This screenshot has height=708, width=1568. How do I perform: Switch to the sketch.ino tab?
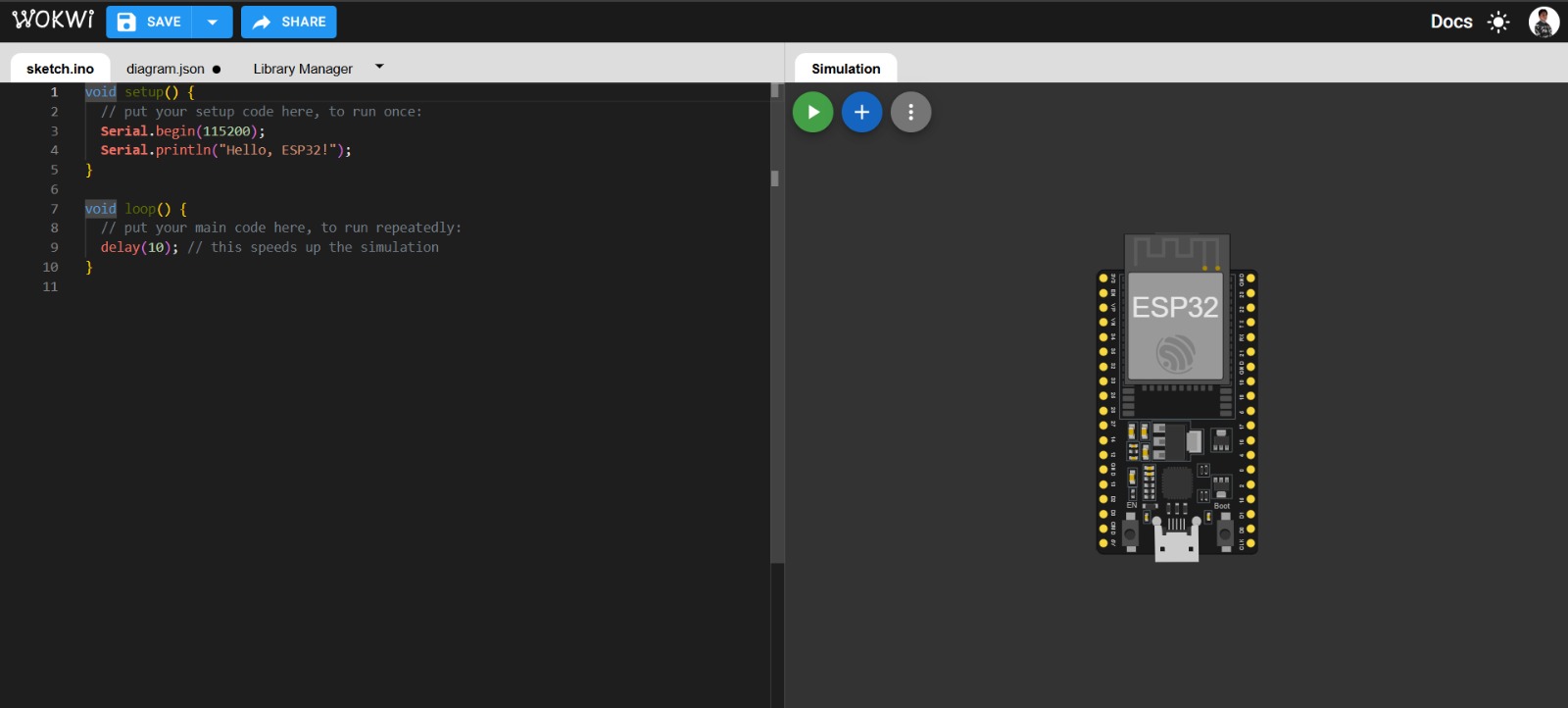[60, 69]
